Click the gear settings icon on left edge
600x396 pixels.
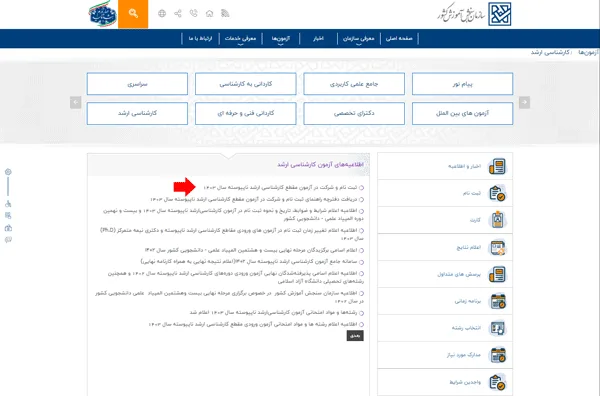click(8, 172)
